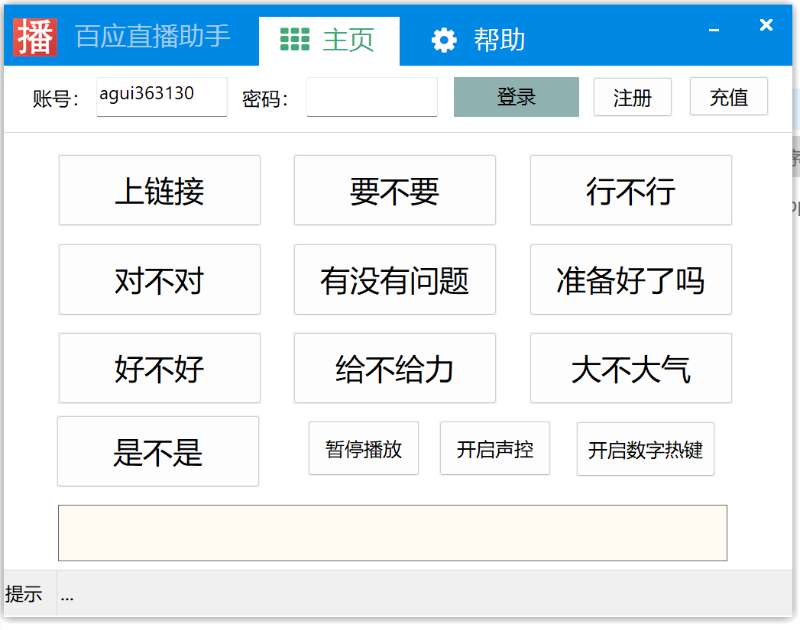The height and width of the screenshot is (630, 800).
Task: Select the 有没有问题 button
Action: 395,280
